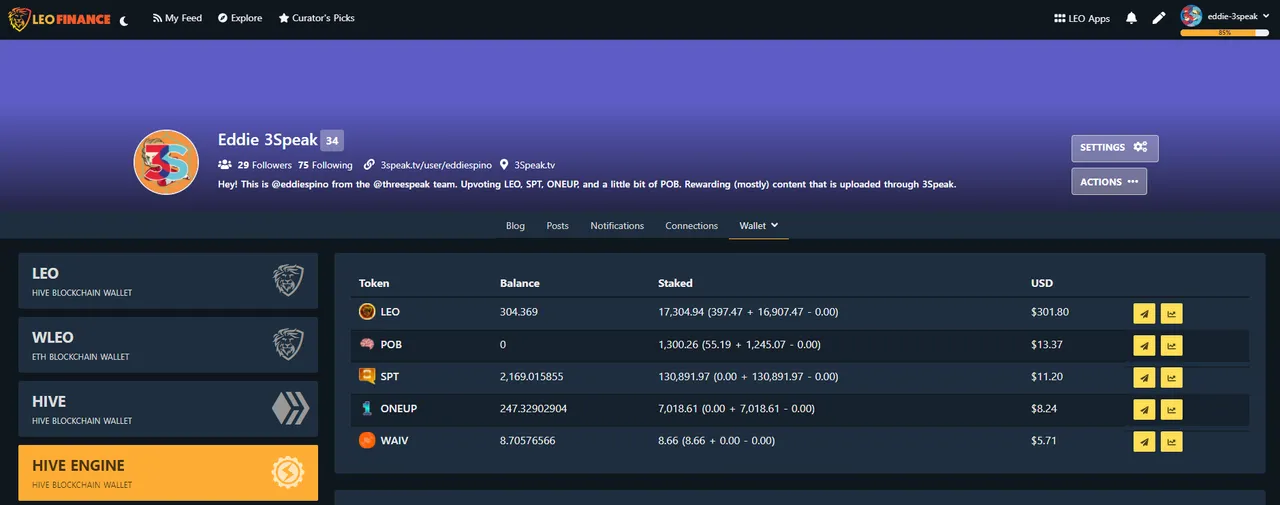Send ONEUP tokens via paper-plane icon
The height and width of the screenshot is (505, 1280).
(1144, 409)
